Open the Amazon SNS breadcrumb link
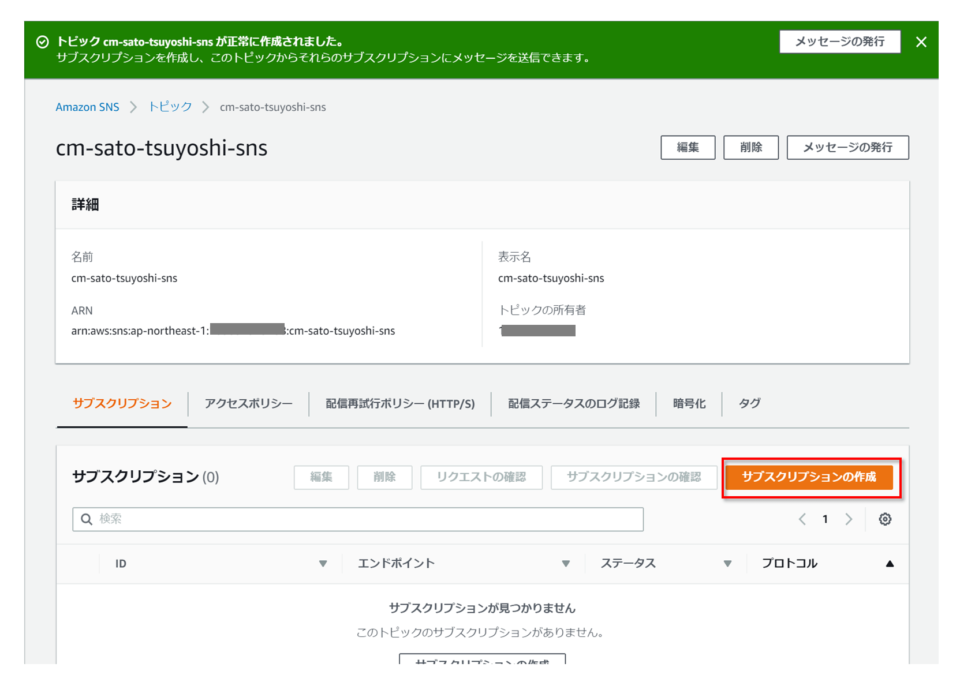 (x=87, y=106)
